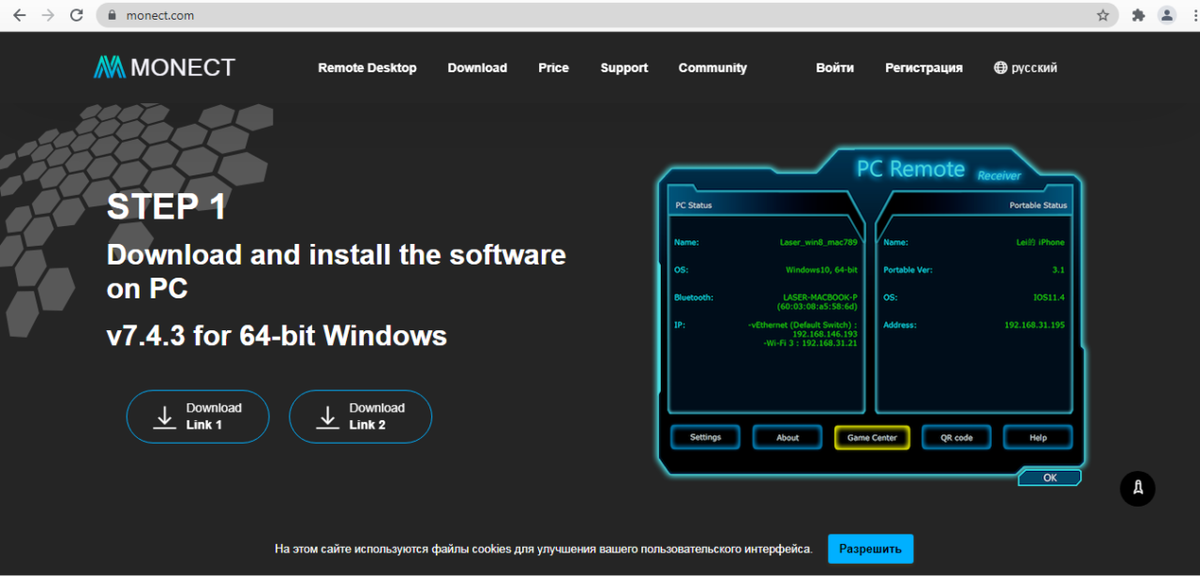Open the Remote Desktop menu item
The width and height of the screenshot is (1200, 576).
pos(367,68)
